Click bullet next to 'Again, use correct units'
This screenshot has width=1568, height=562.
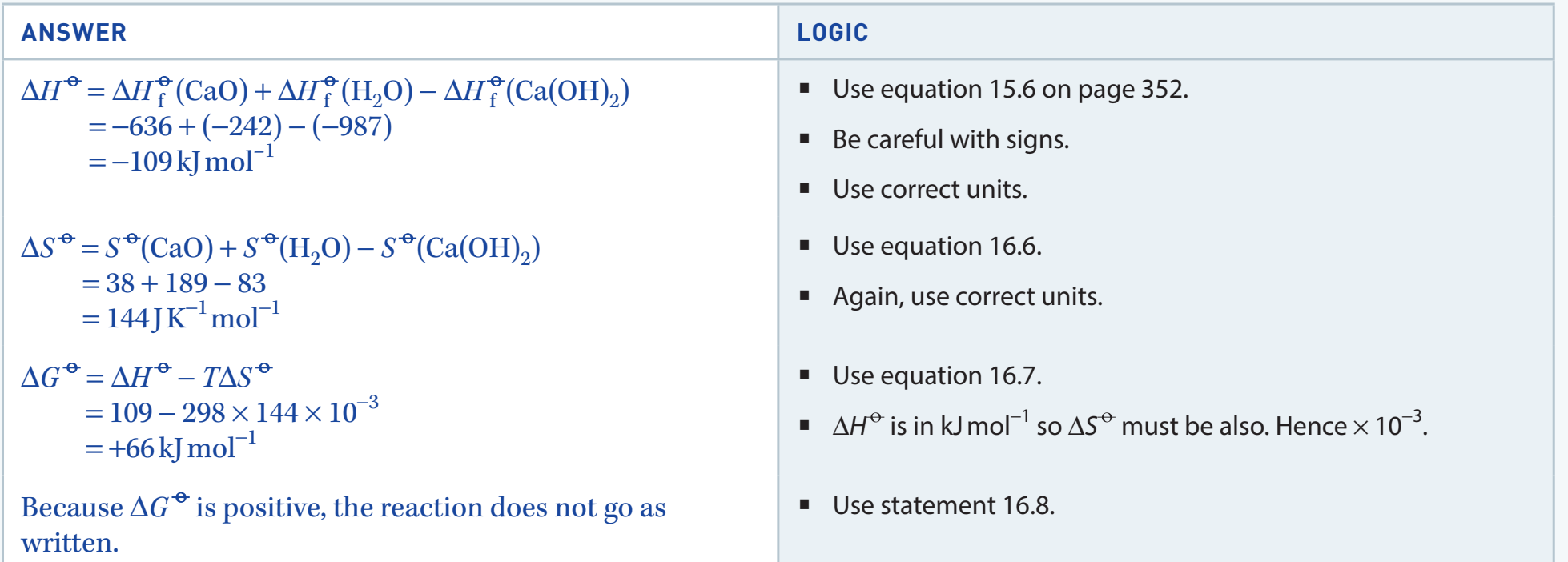click(x=805, y=295)
